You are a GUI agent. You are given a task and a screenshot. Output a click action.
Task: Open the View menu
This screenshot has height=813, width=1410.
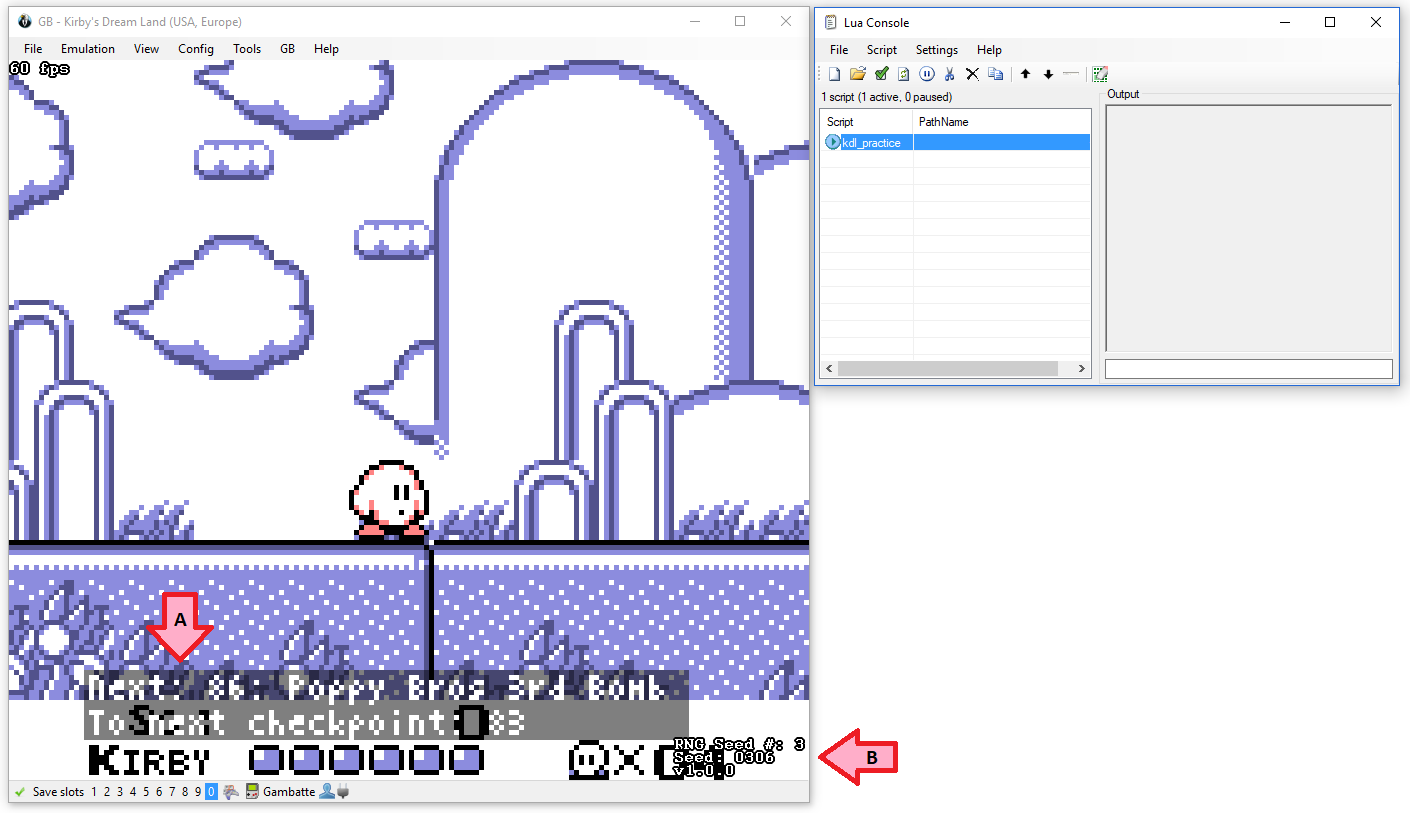(x=146, y=49)
